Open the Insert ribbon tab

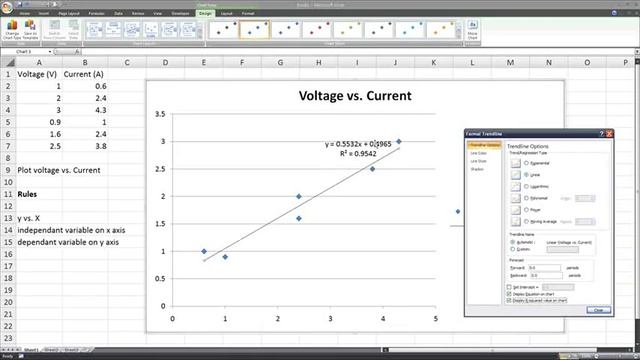[x=44, y=13]
